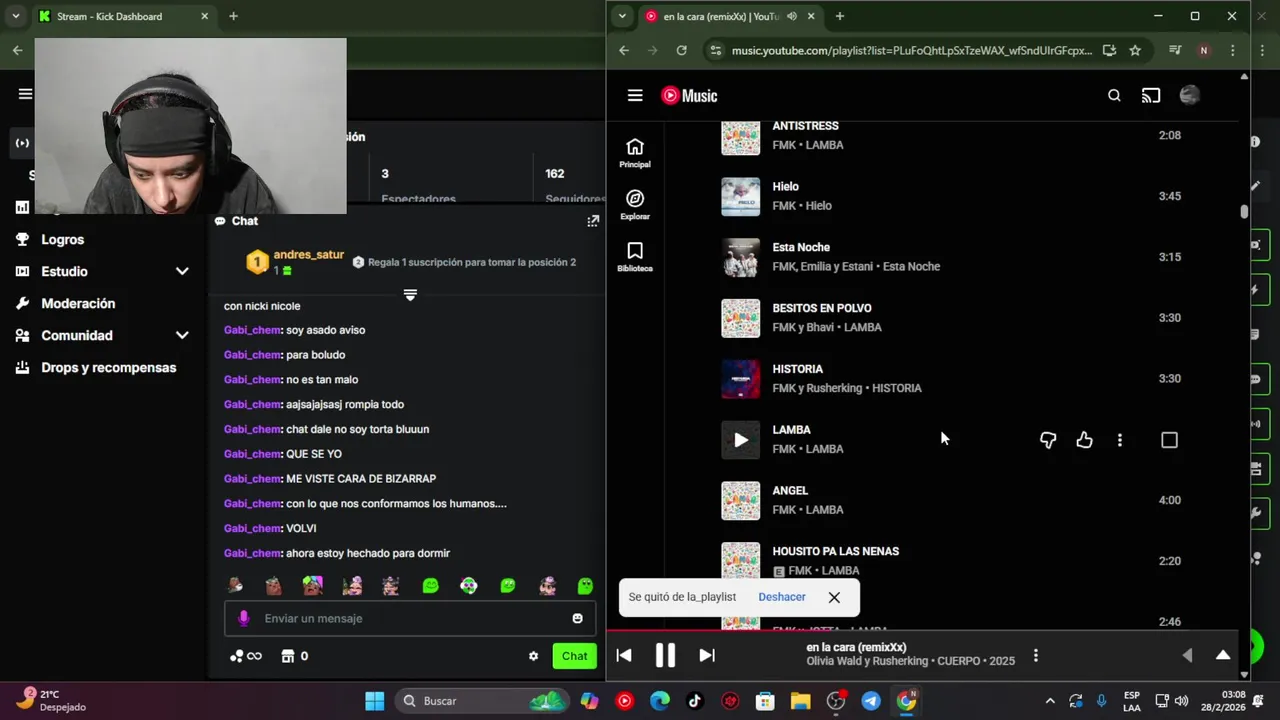Skip to the next track
1280x720 pixels.
(707, 655)
